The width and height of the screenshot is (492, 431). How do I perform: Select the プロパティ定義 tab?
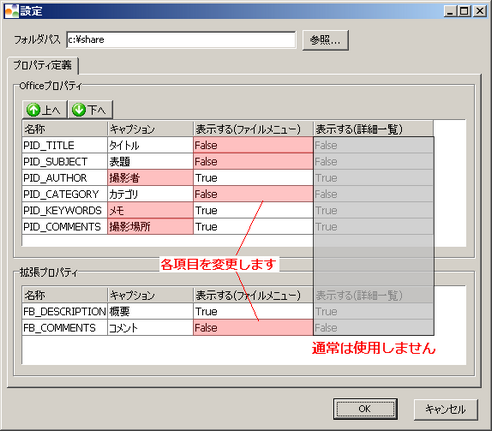tap(43, 65)
